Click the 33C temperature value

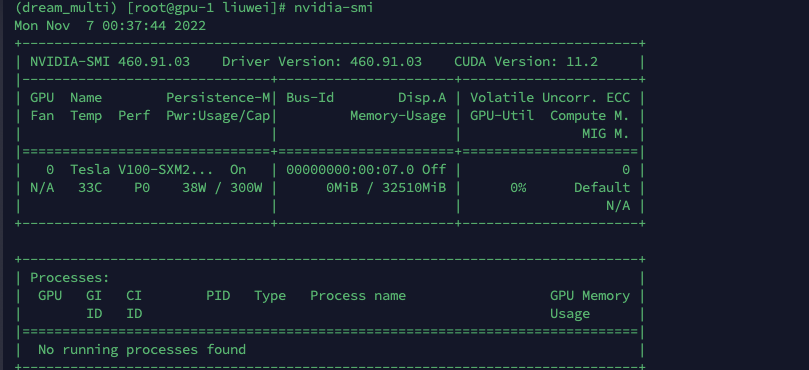[x=90, y=188]
